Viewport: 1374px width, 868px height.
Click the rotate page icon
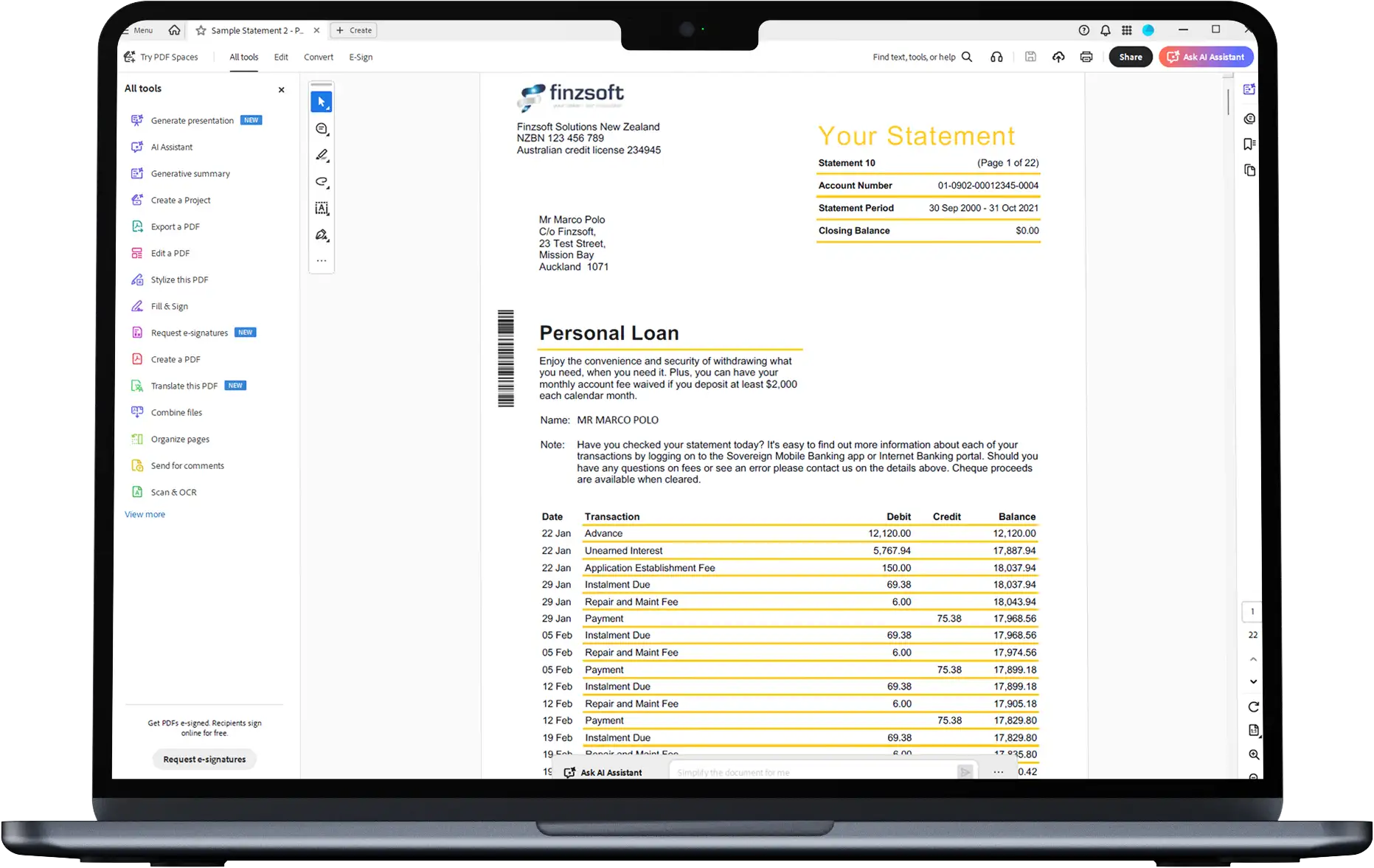point(1253,706)
